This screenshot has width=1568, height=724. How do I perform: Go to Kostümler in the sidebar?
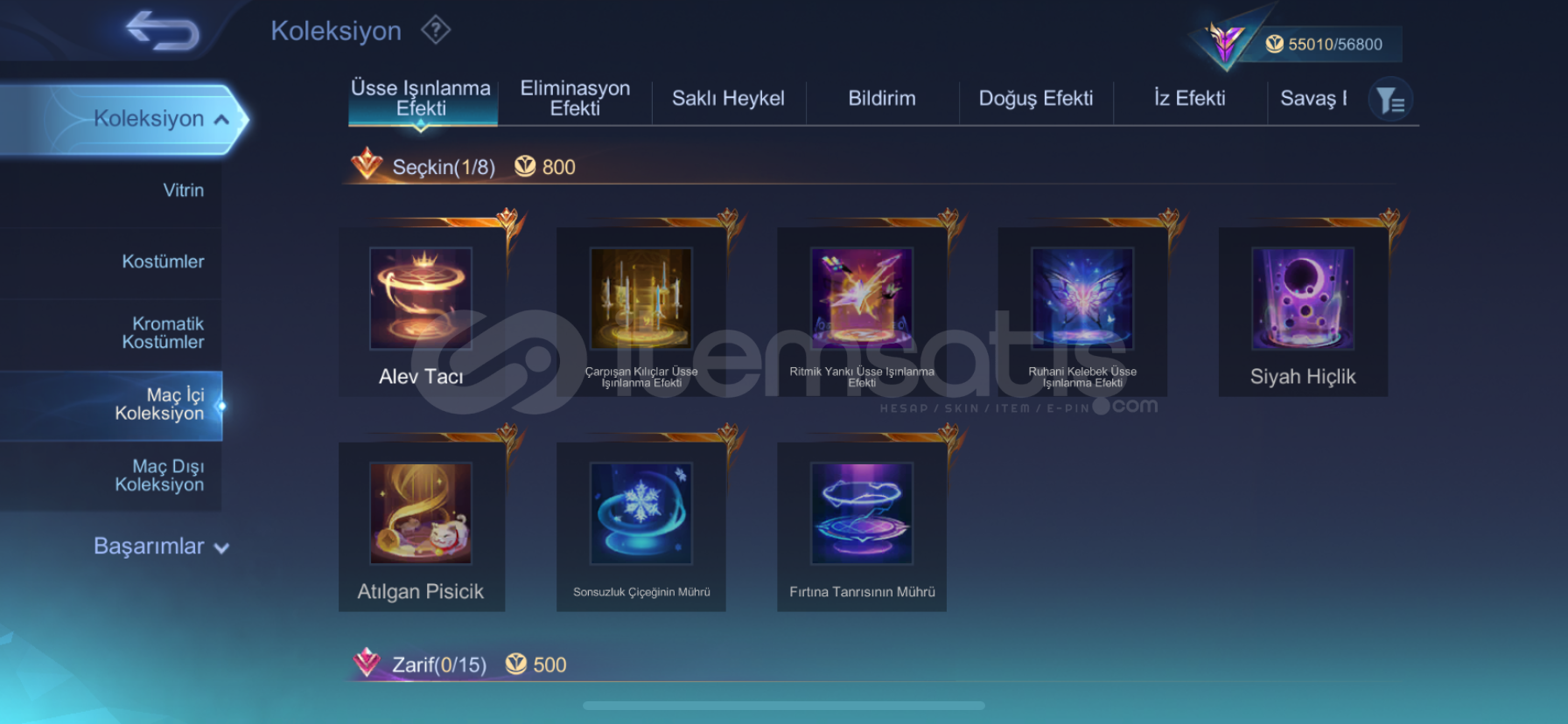(163, 261)
